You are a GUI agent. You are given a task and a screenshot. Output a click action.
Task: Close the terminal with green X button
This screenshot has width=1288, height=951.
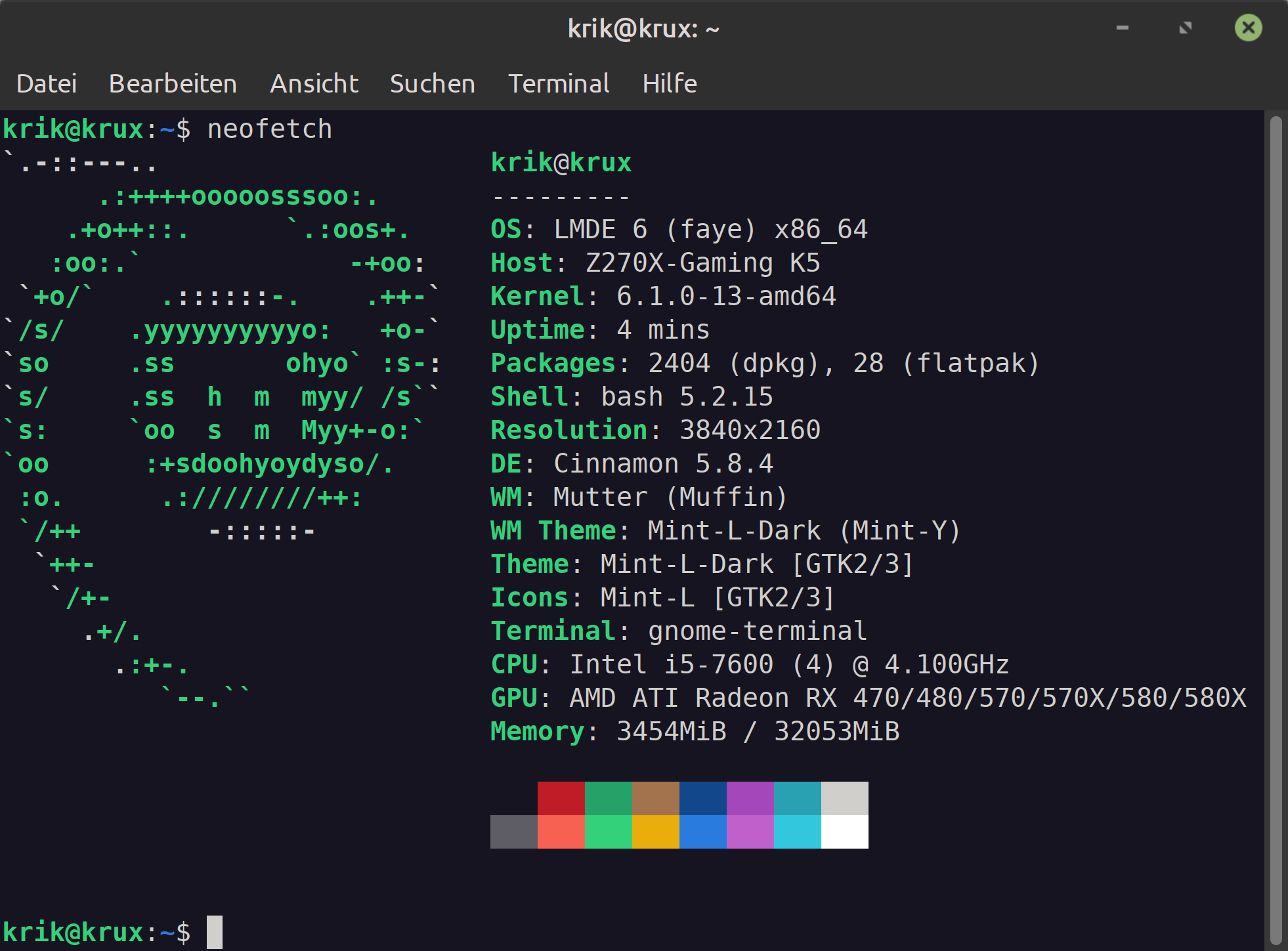coord(1248,28)
